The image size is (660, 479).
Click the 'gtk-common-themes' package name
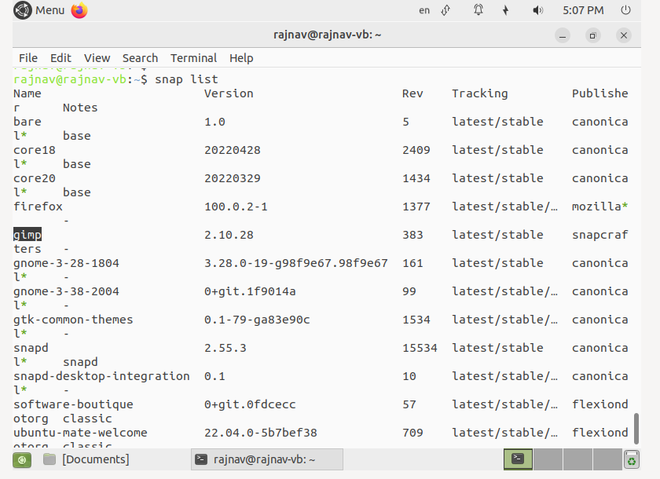pos(73,319)
